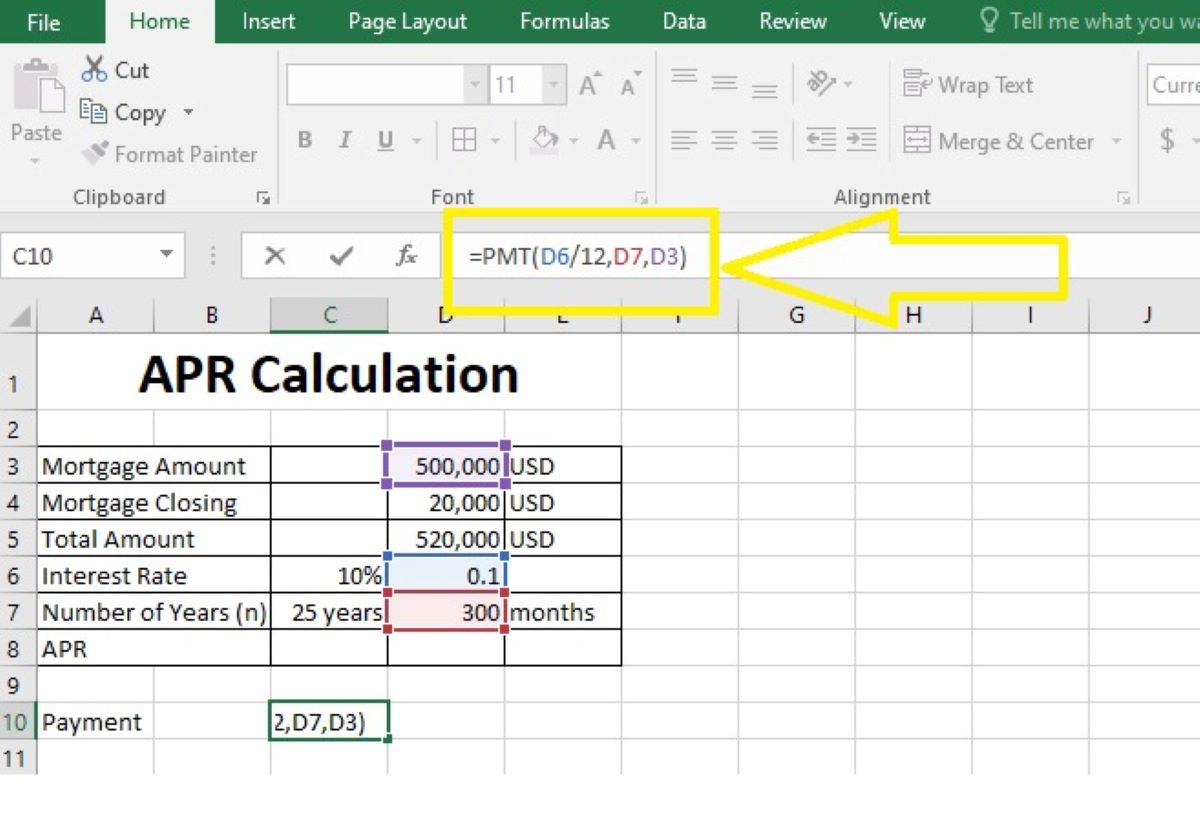Select the Format Painter brush
The image size is (1200, 826).
tap(95, 154)
